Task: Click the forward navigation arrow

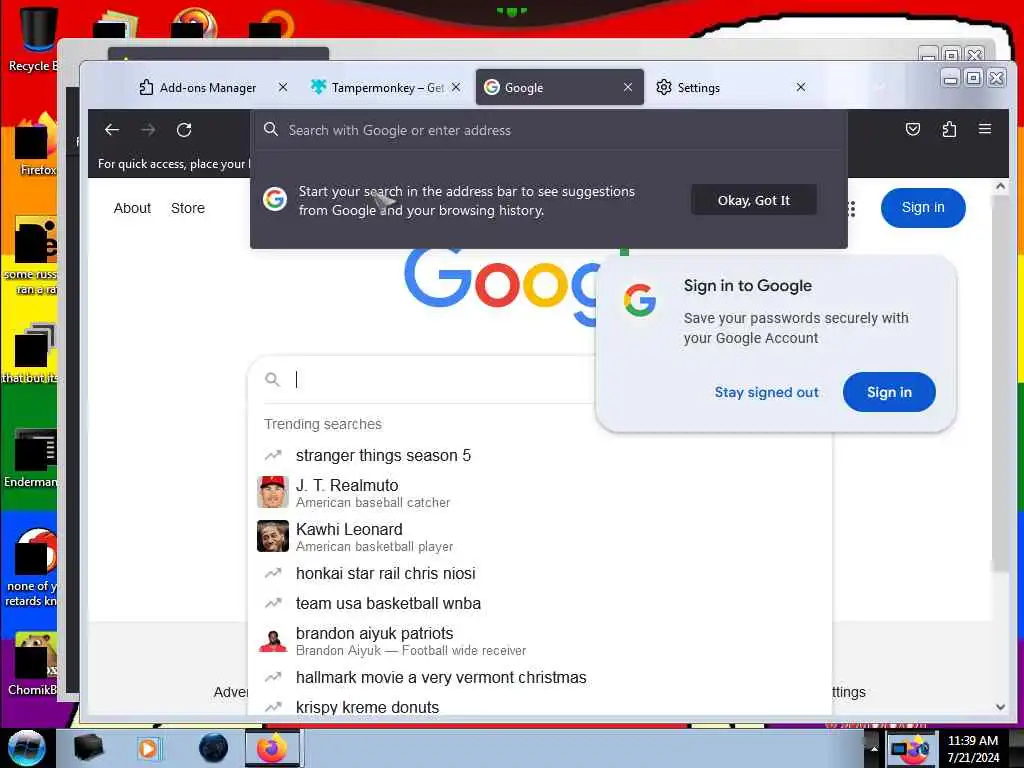Action: pos(148,130)
